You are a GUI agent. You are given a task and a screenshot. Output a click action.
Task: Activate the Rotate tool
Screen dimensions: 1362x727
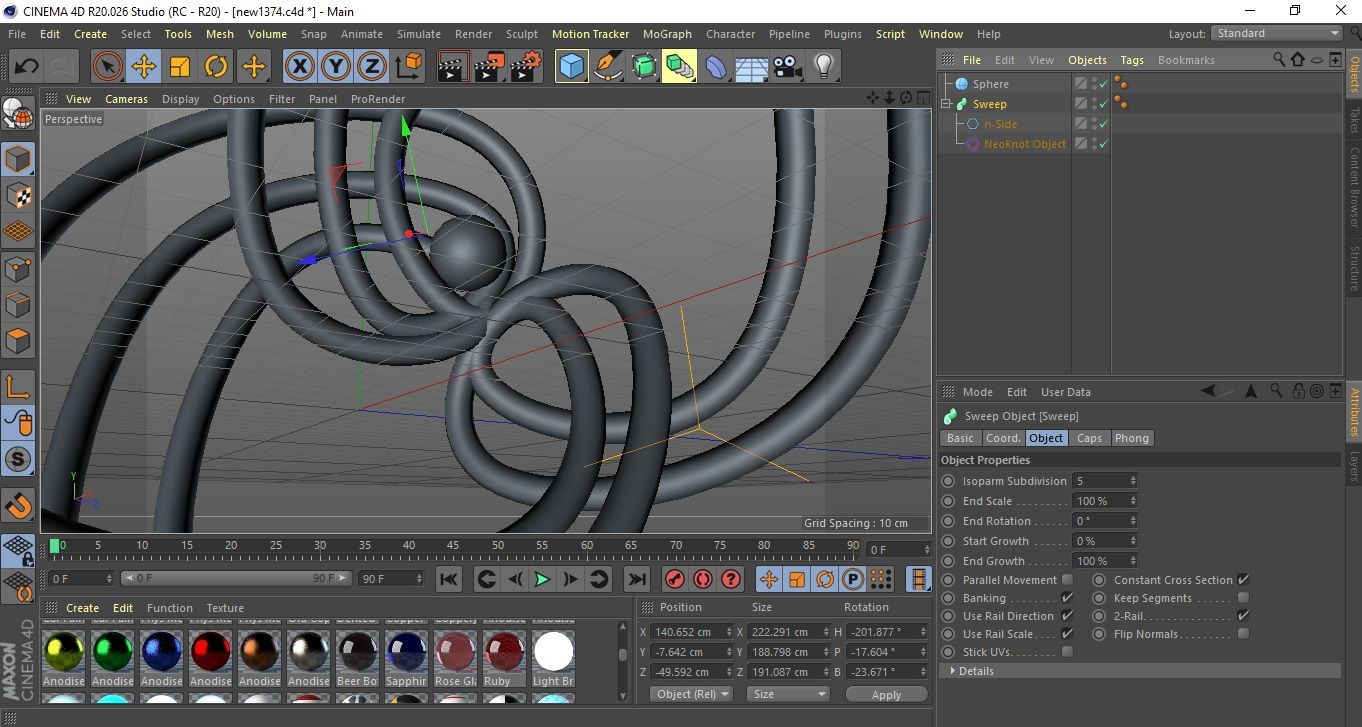tap(216, 67)
